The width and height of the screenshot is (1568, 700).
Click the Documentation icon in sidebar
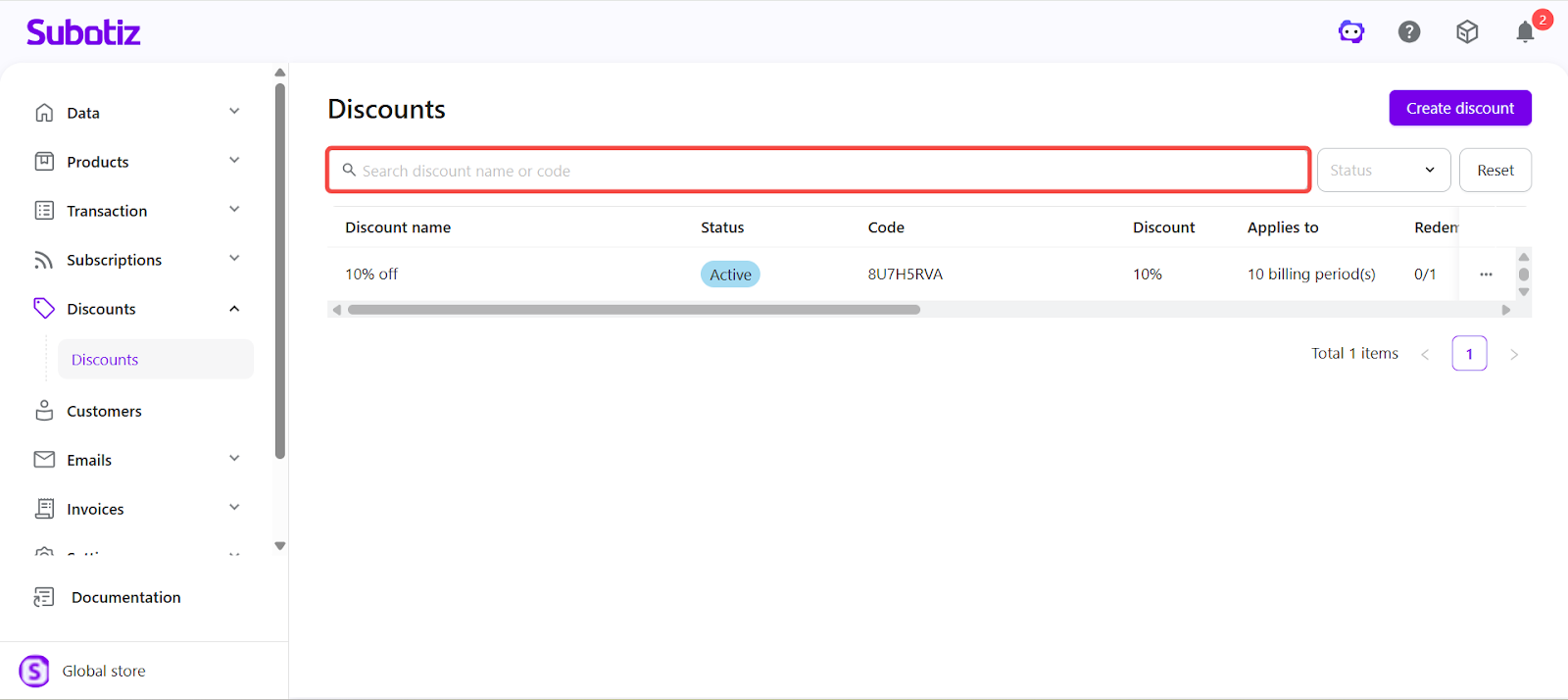tap(44, 597)
